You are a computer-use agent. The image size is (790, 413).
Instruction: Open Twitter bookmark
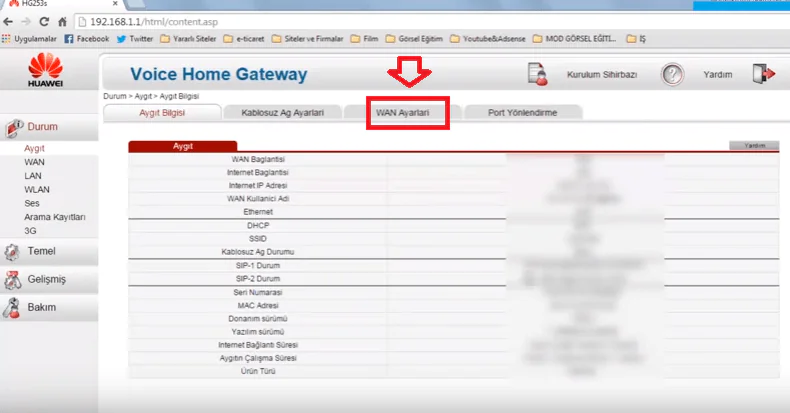coord(135,39)
